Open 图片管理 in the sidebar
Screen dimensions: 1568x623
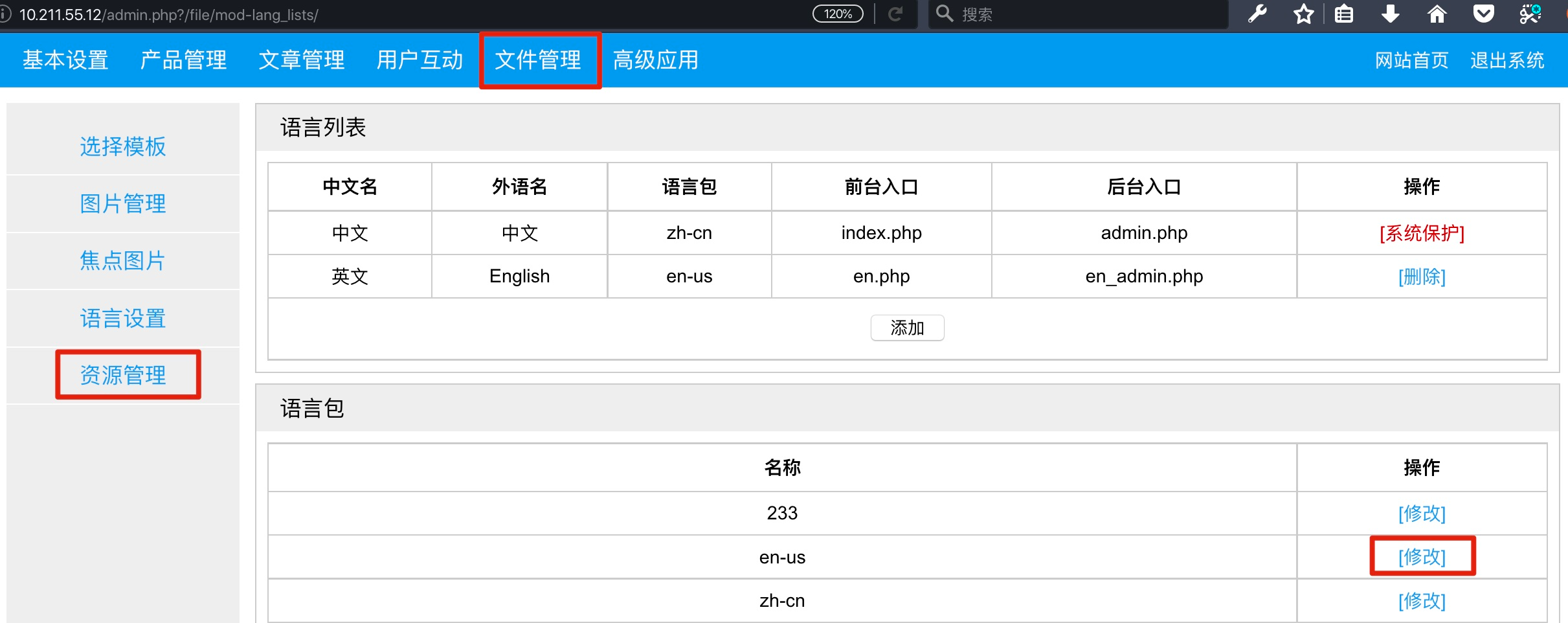point(123,203)
